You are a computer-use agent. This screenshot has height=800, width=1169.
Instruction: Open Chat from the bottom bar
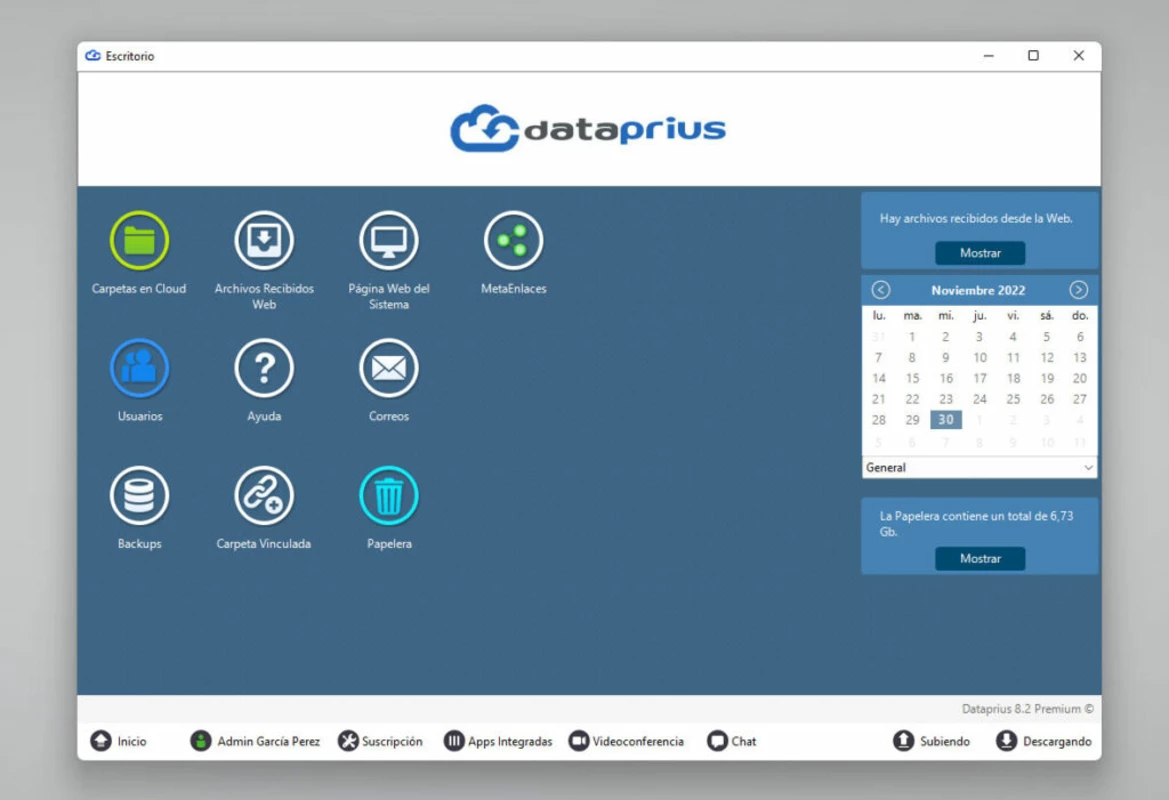(731, 741)
